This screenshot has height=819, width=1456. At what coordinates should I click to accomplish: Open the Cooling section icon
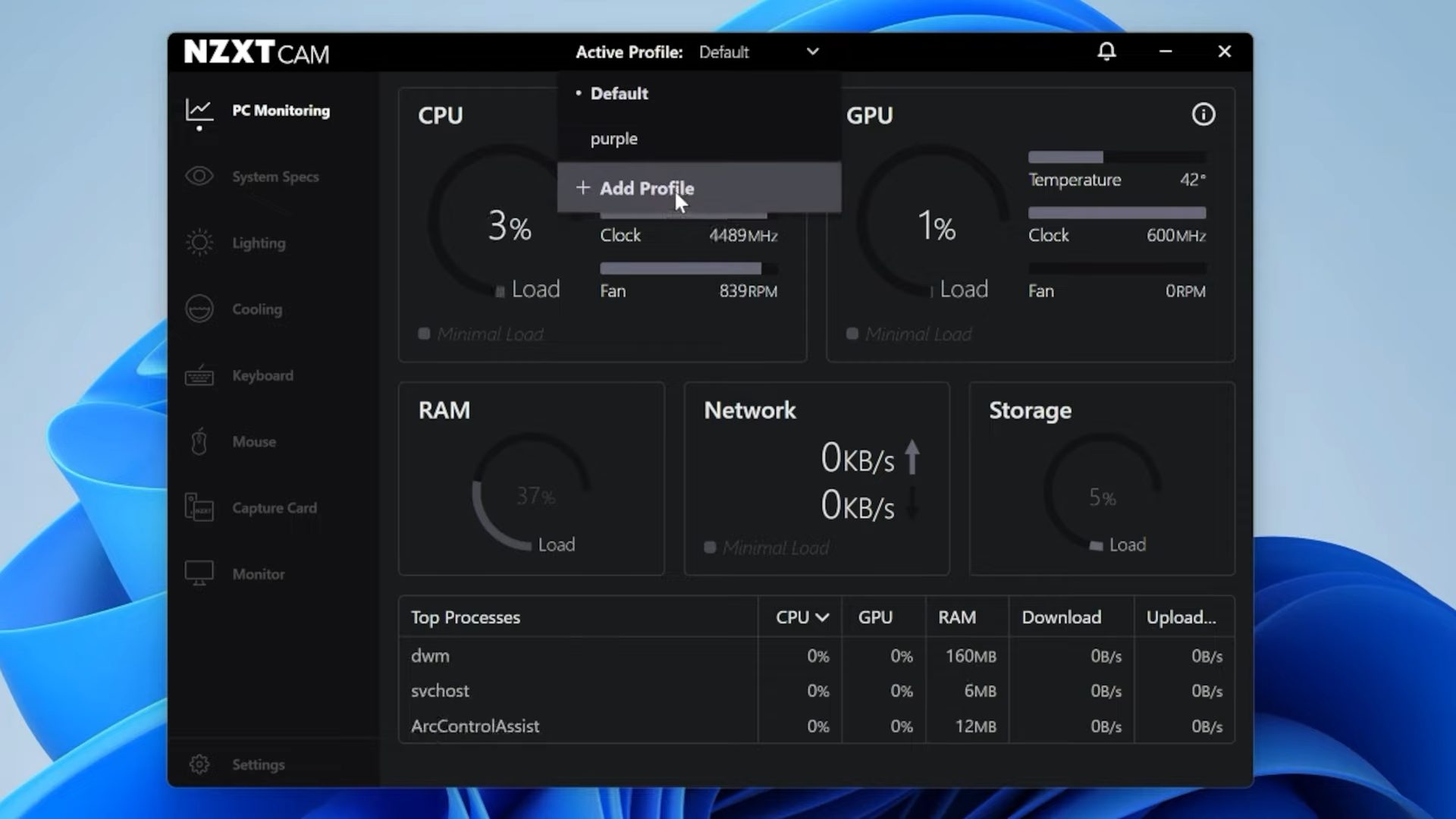click(199, 309)
